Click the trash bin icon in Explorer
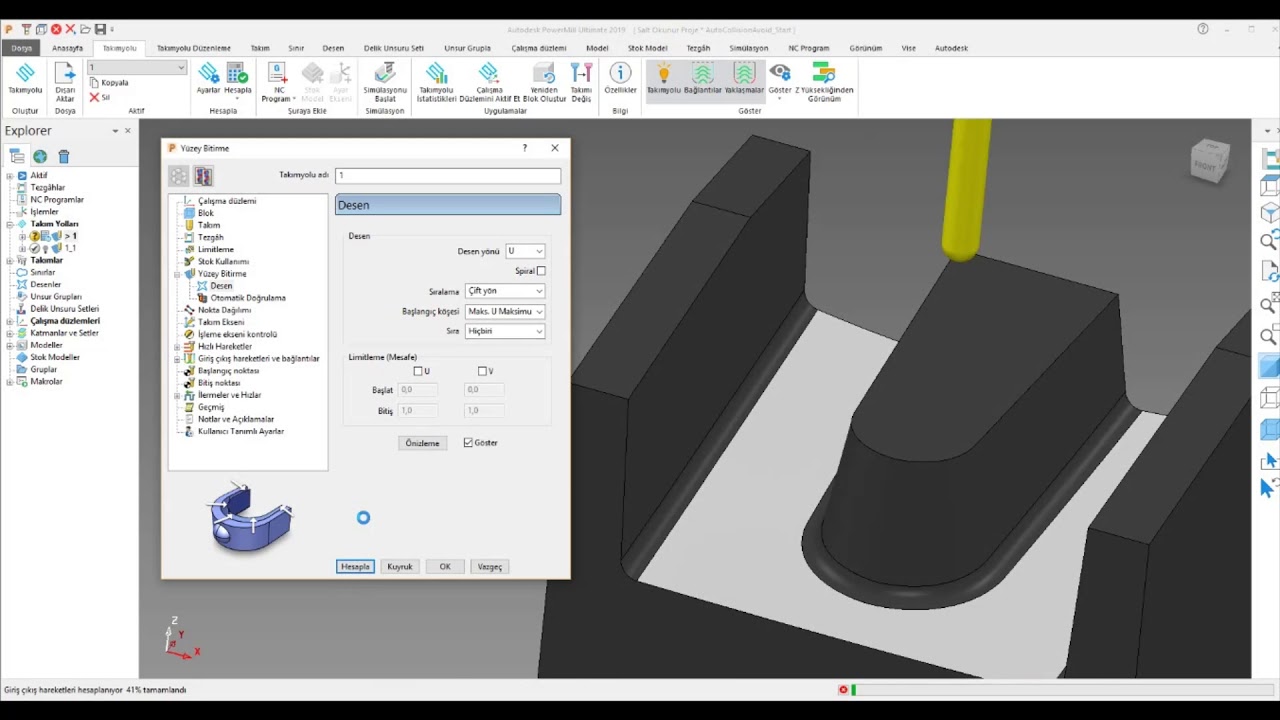Viewport: 1280px width, 720px height. [x=64, y=156]
